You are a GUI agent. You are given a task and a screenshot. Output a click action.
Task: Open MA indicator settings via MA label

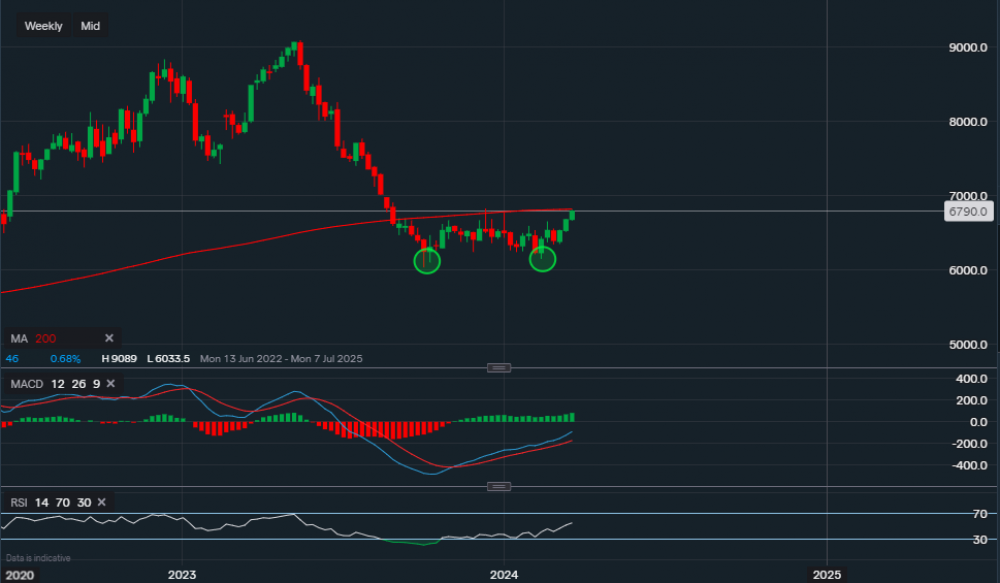pos(17,338)
